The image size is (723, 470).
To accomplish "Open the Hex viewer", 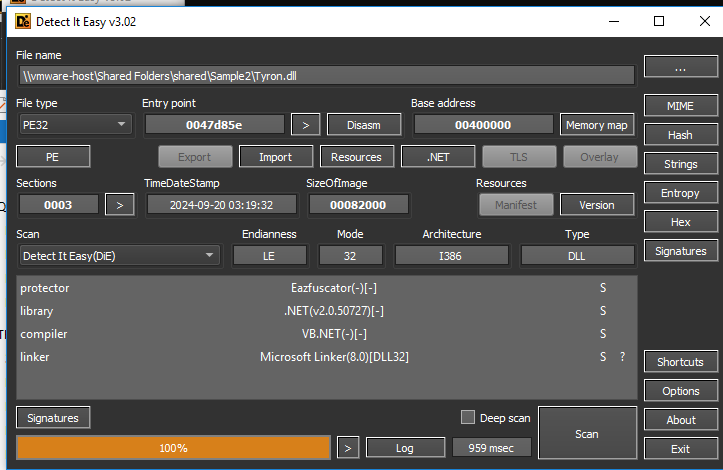I will (x=681, y=222).
